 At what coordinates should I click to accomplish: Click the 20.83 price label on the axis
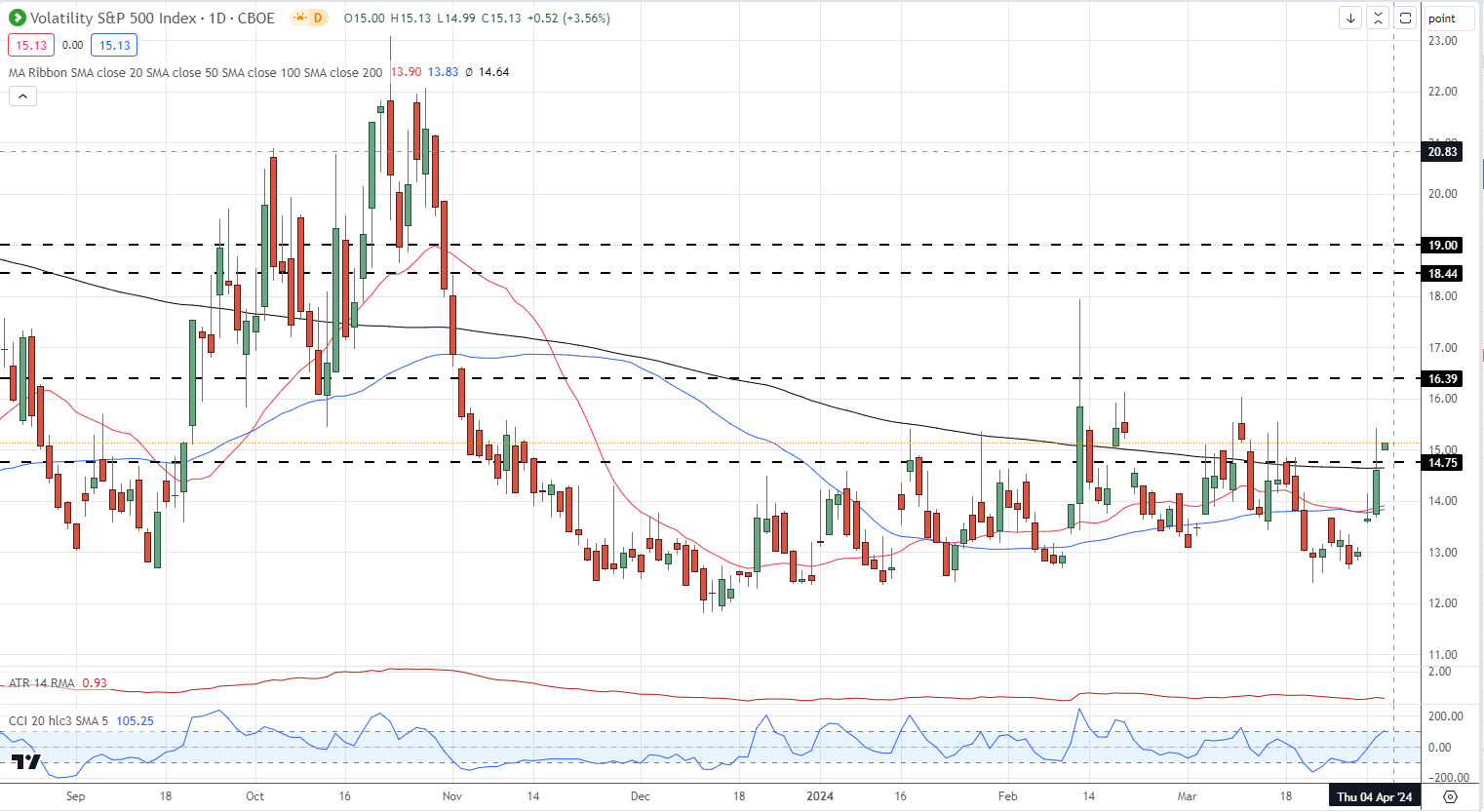click(1442, 152)
